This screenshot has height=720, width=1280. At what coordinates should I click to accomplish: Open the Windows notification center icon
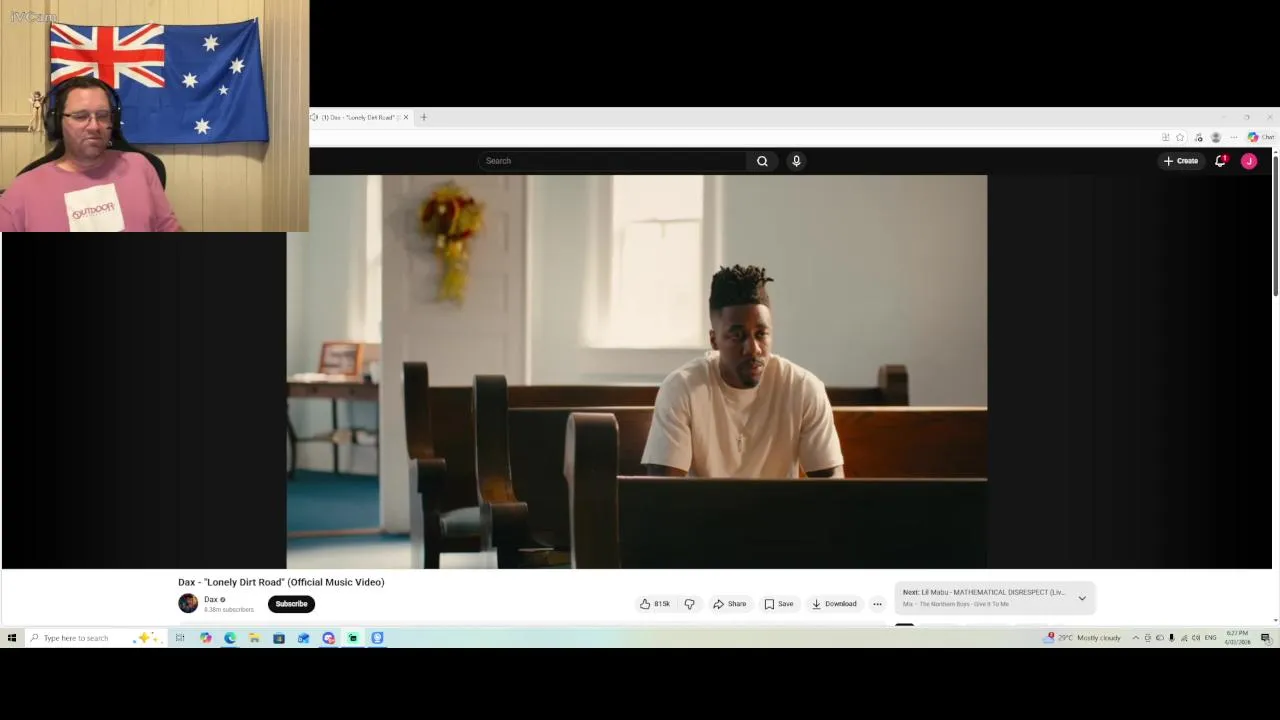click(1265, 638)
